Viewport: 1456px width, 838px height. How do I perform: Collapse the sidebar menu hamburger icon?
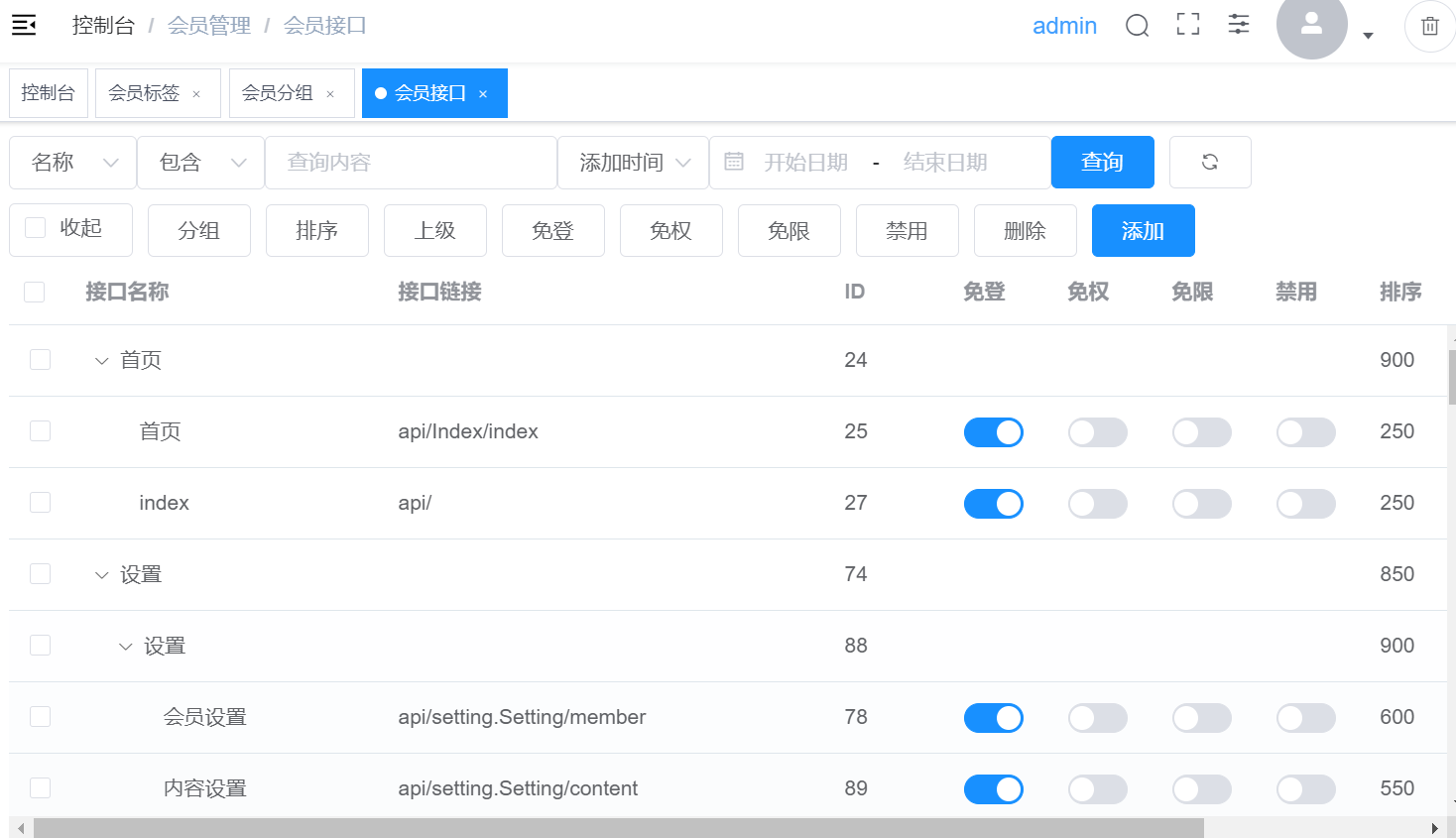[24, 26]
